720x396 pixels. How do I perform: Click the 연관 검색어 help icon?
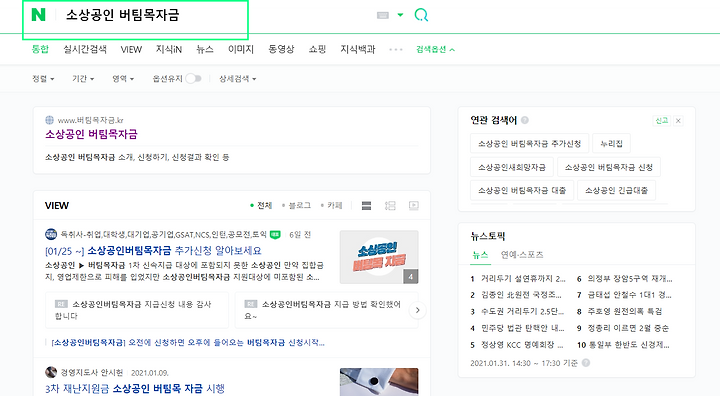[525, 120]
